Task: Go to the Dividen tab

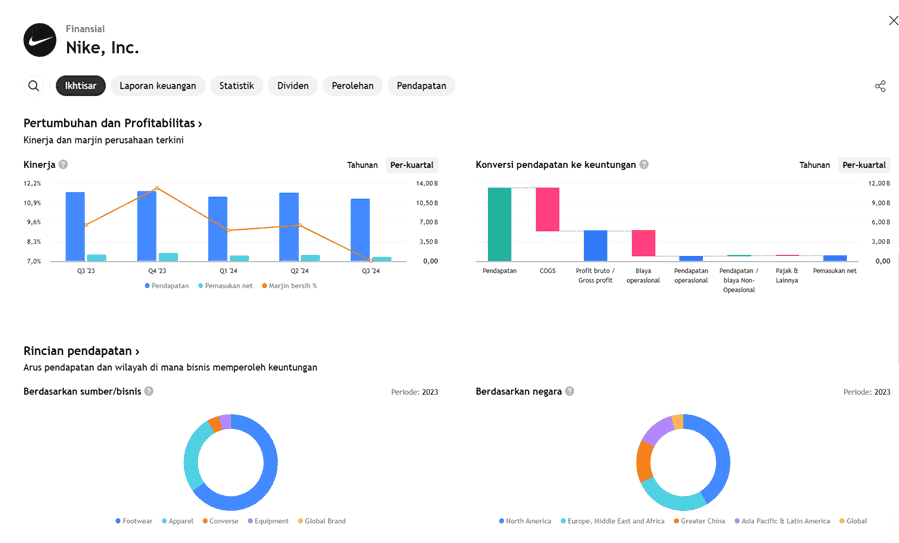Action: (293, 86)
